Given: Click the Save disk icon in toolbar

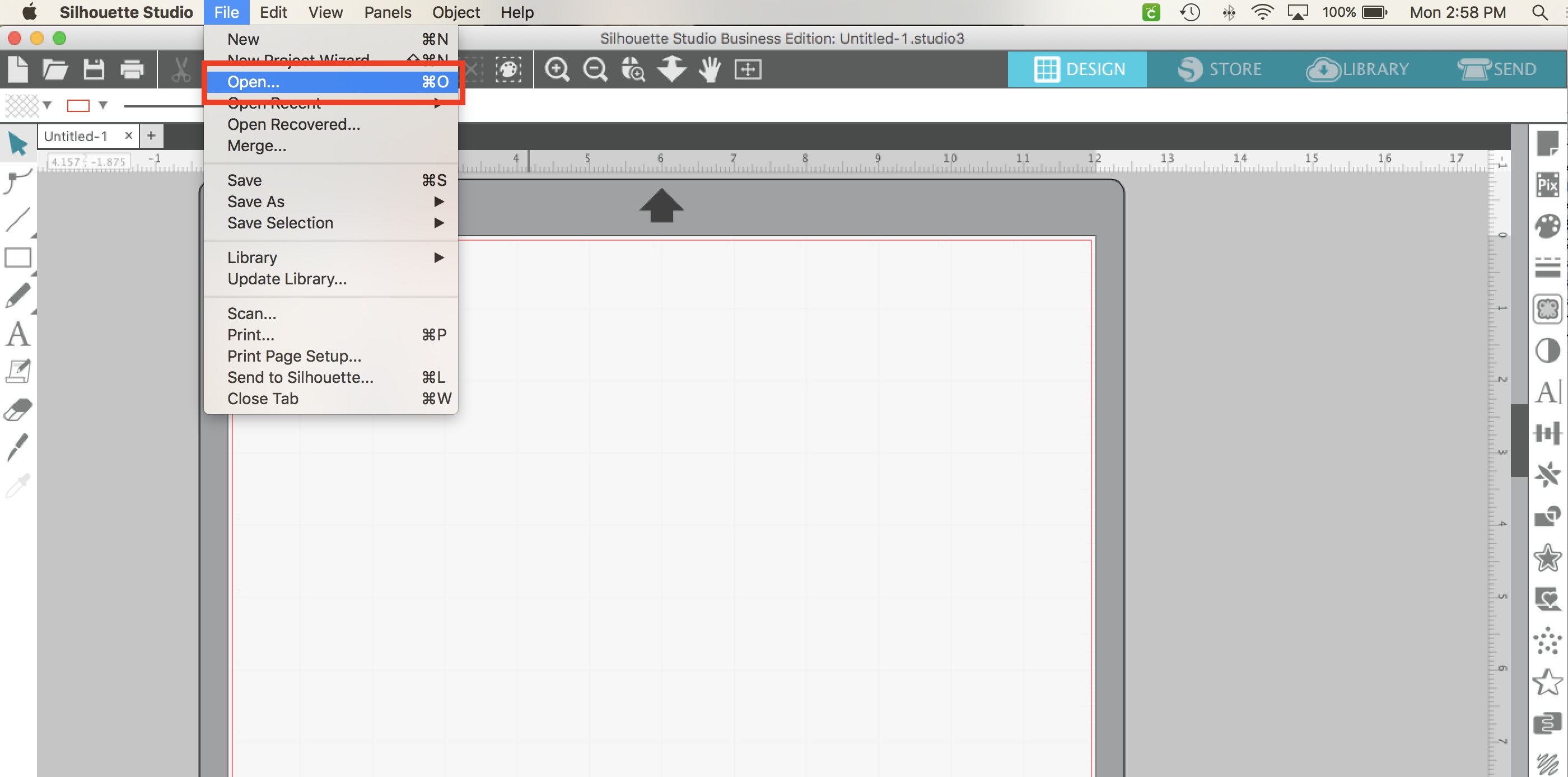Looking at the screenshot, I should click(x=94, y=69).
